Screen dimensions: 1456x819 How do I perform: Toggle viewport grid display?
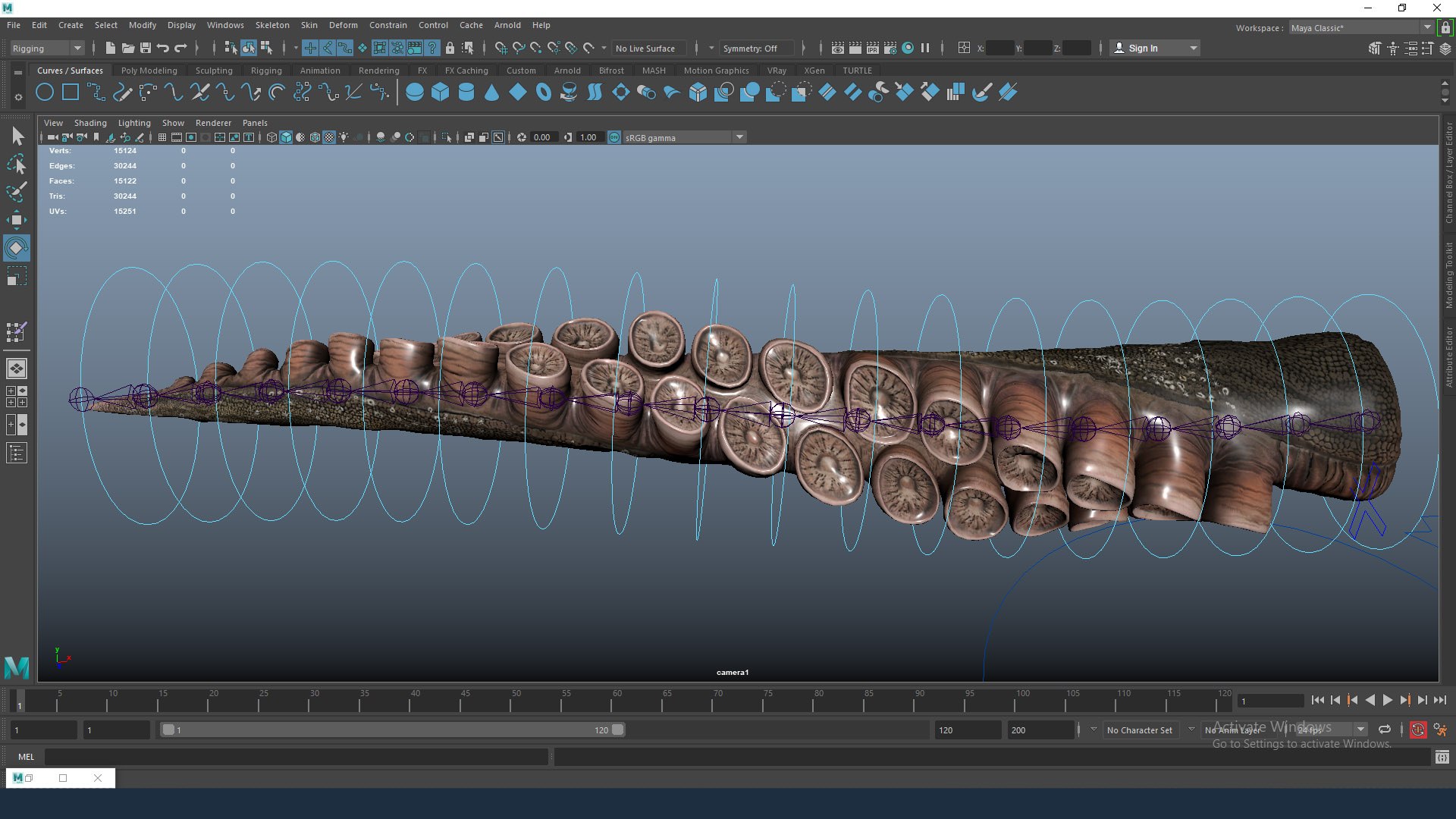click(162, 137)
